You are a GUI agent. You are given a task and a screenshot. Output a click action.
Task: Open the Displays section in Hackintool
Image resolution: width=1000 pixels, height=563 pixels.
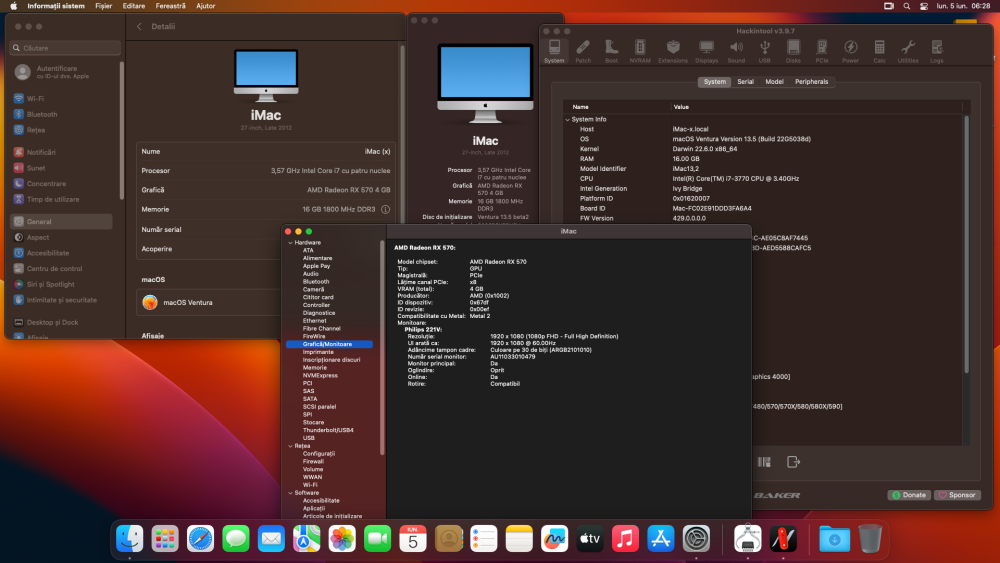click(x=706, y=51)
